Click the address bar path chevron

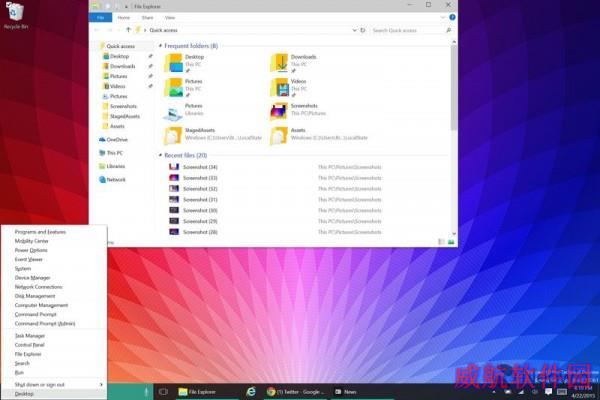[145, 30]
